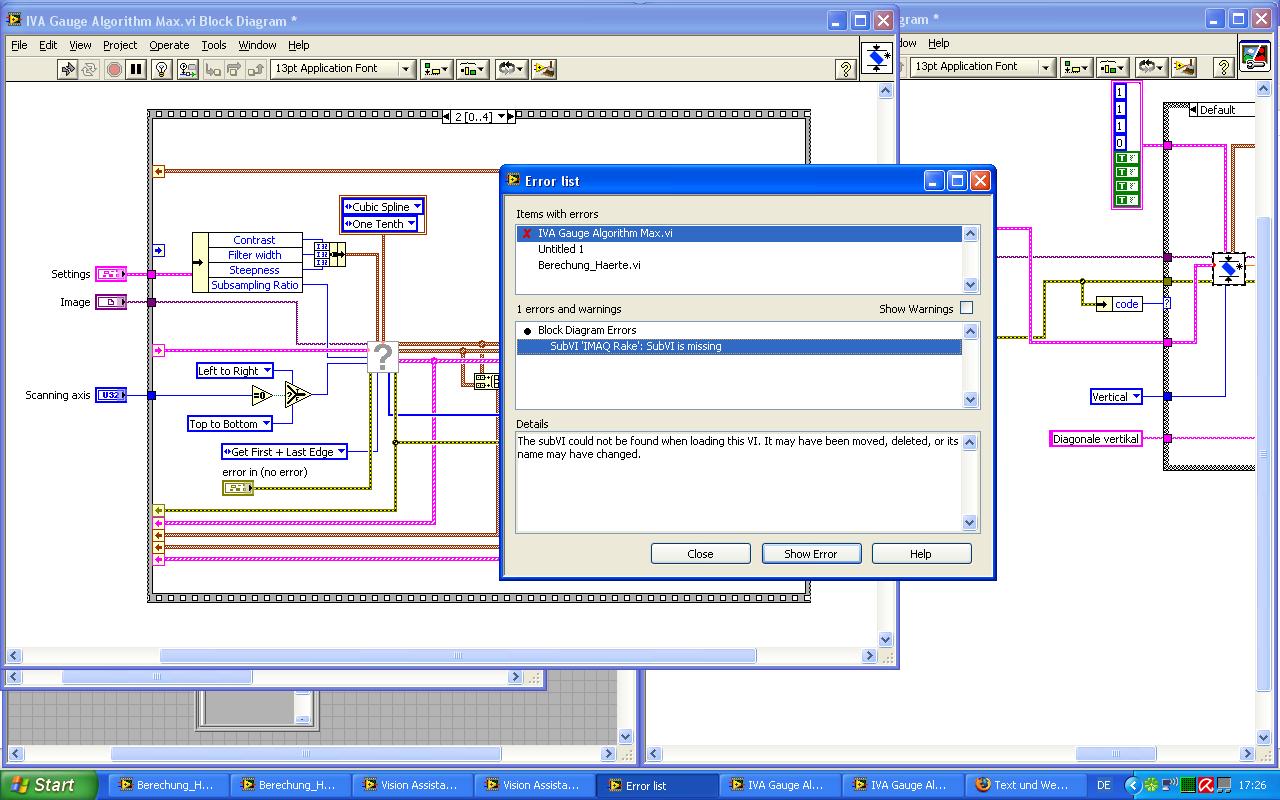The image size is (1280, 800).
Task: Toggle the Pause button in toolbar
Action: 137,69
